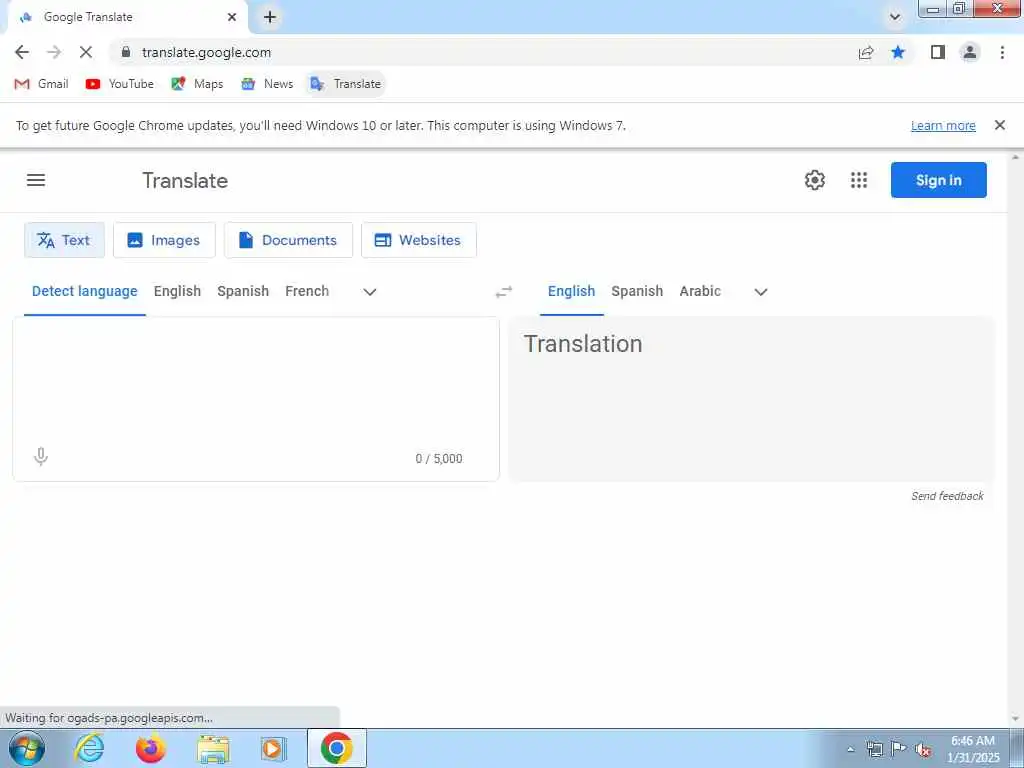
Task: Open Translate settings gear
Action: [814, 180]
